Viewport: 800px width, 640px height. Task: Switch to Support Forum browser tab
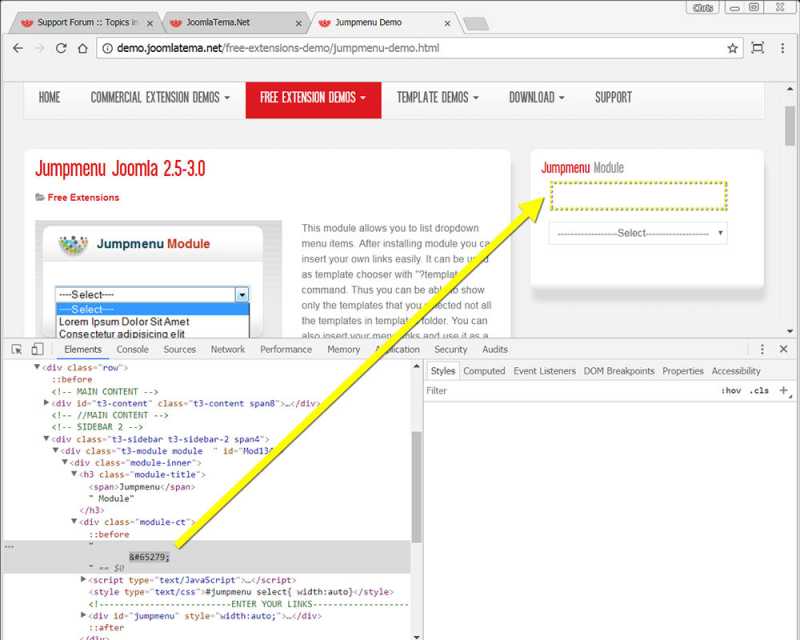[88, 22]
